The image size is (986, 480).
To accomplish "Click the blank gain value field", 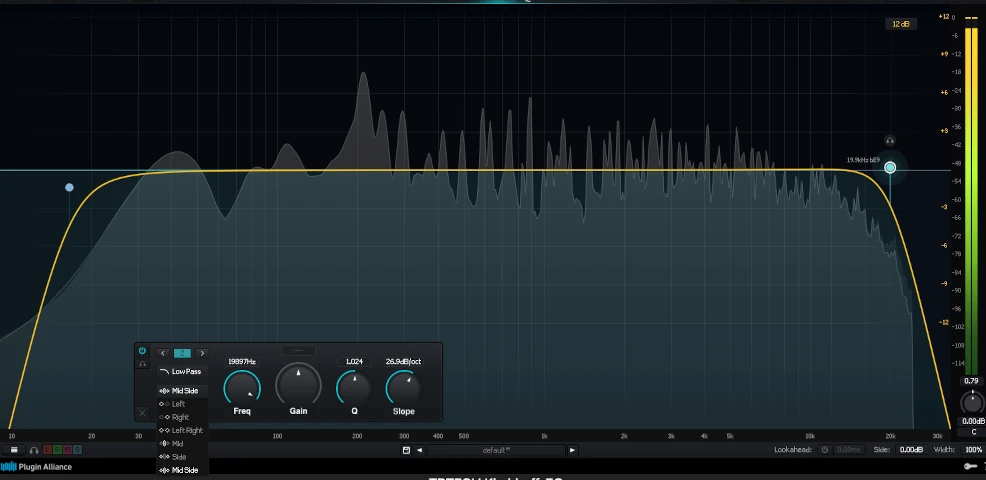I will [298, 350].
